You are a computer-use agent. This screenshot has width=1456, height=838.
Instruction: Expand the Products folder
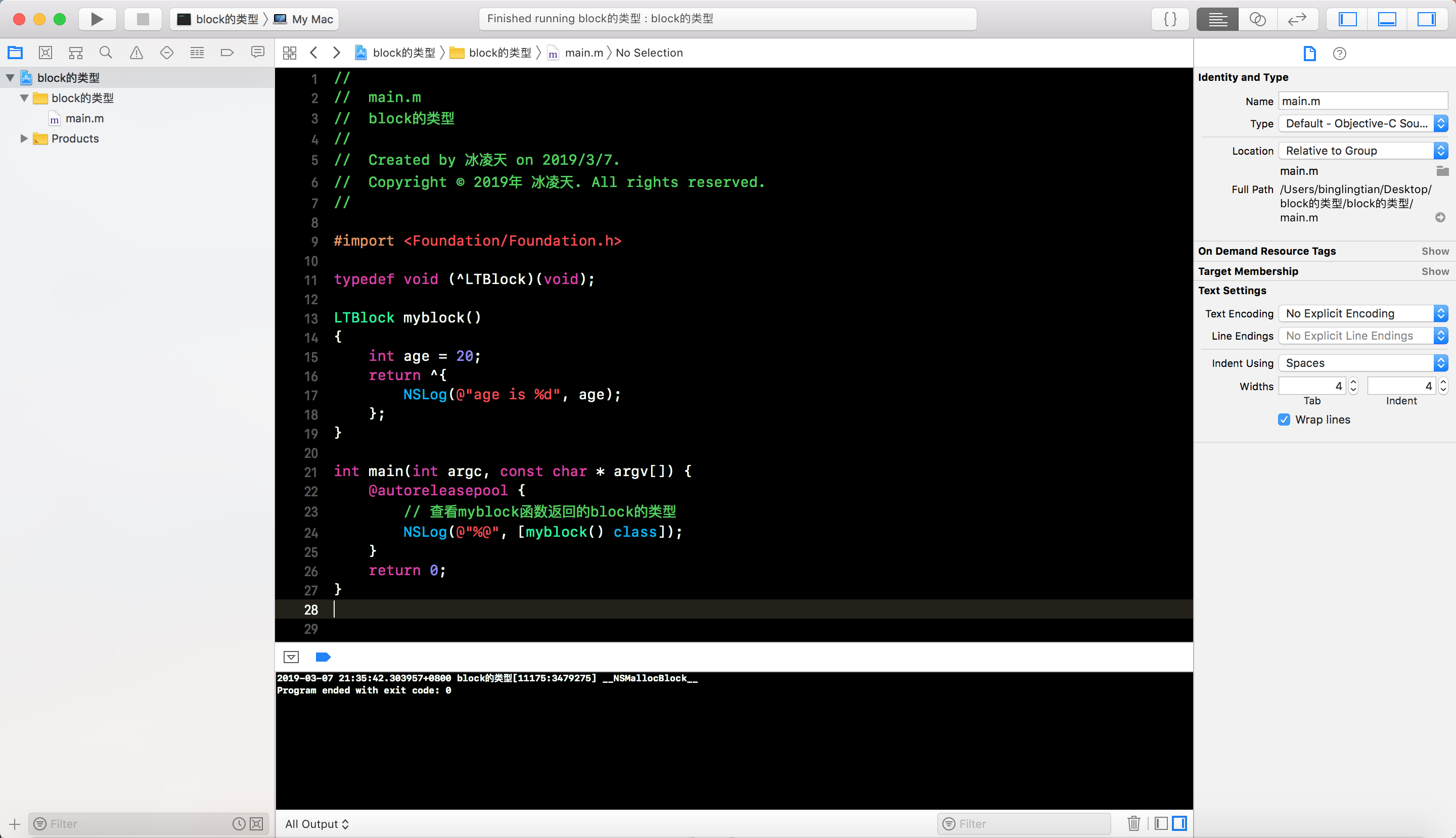pyautogui.click(x=24, y=138)
